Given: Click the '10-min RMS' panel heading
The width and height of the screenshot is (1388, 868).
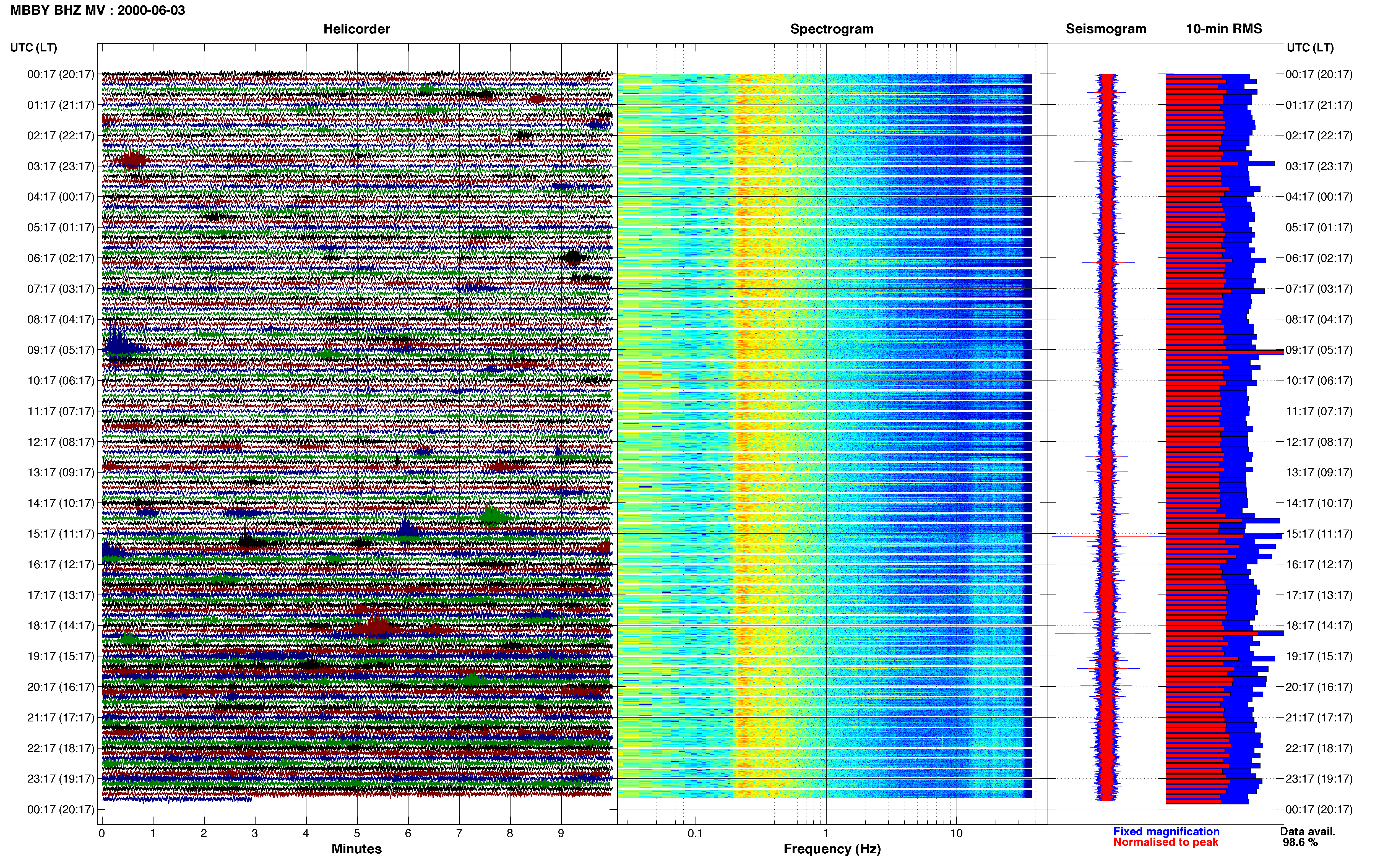Looking at the screenshot, I should (1224, 29).
